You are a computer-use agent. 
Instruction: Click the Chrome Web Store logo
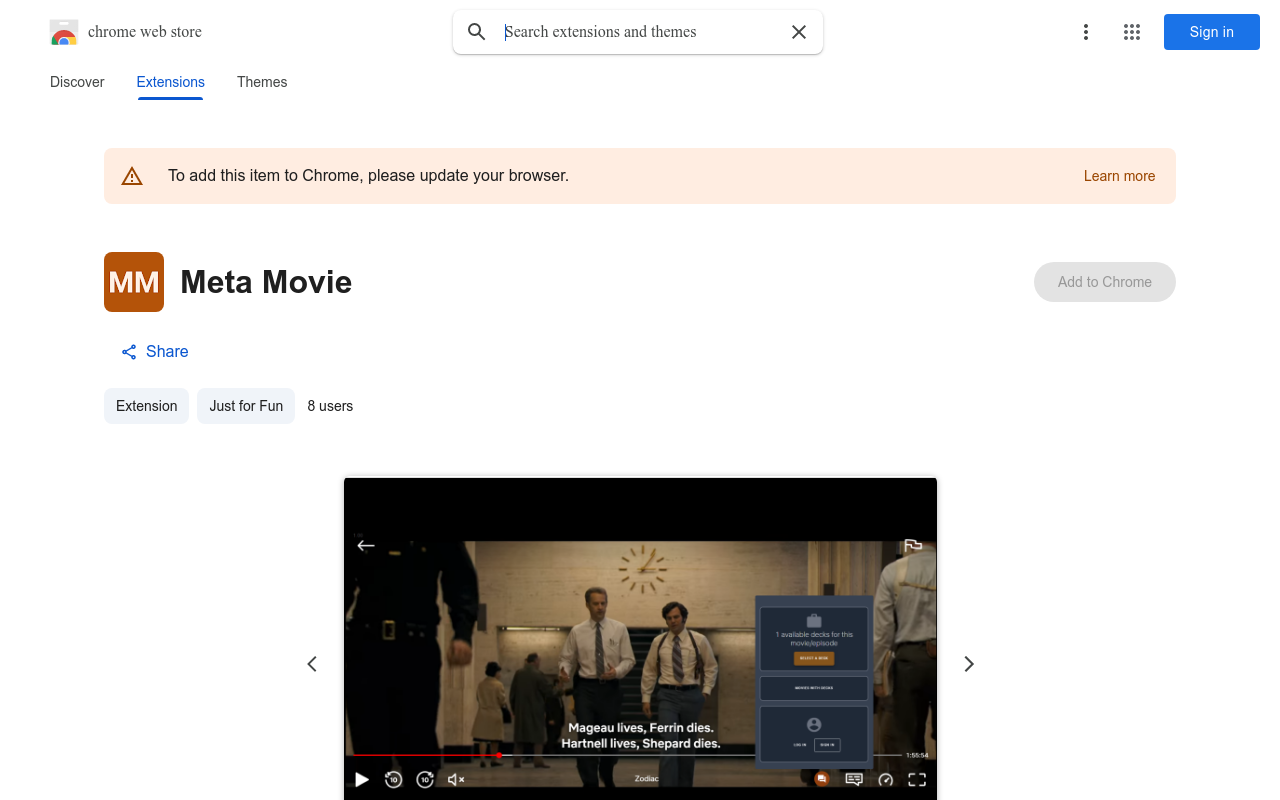[x=64, y=32]
